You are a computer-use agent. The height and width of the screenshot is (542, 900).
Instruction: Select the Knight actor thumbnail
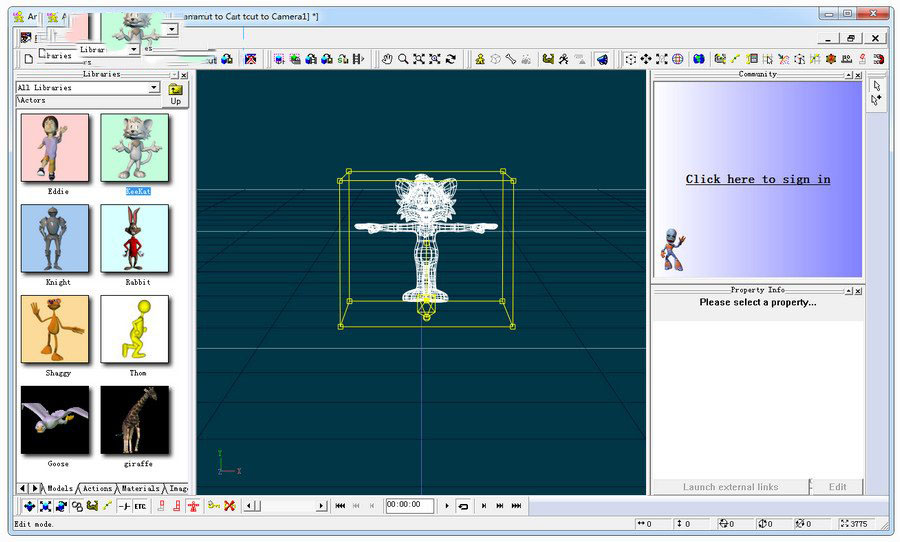[55, 238]
